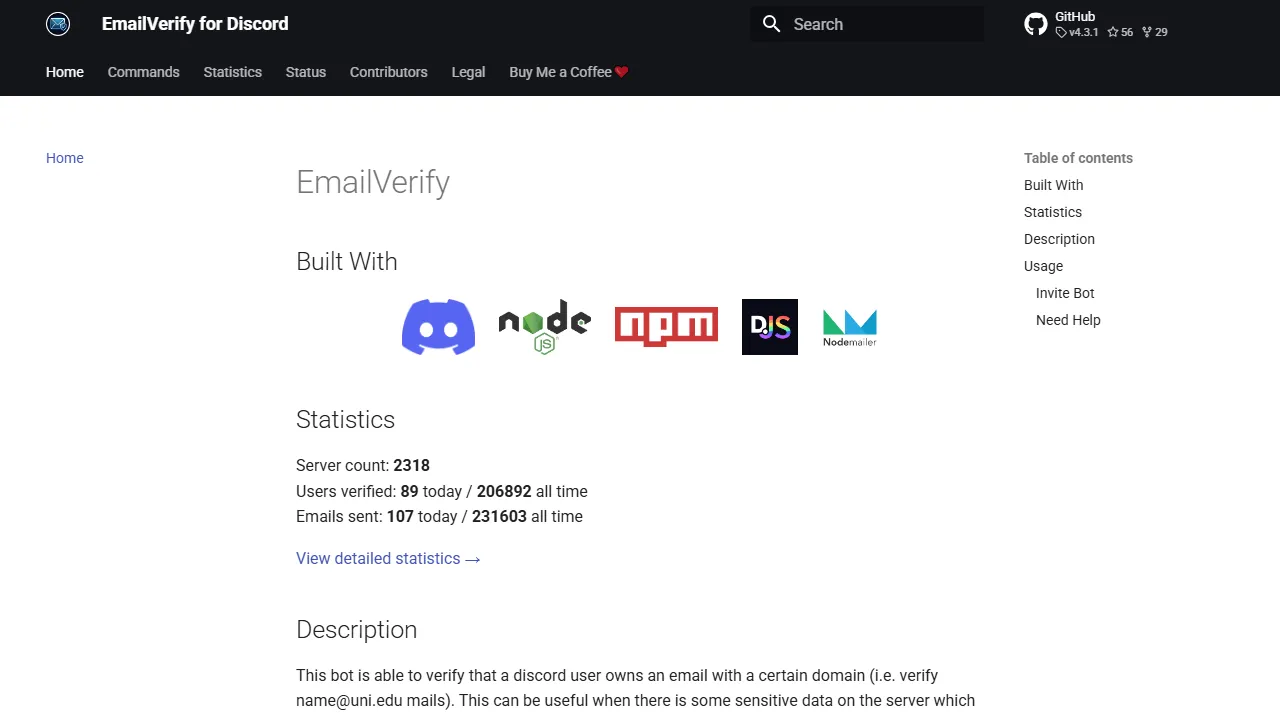This screenshot has height=720, width=1280.
Task: Select Need Help in the table of contents
Action: pyautogui.click(x=1067, y=320)
